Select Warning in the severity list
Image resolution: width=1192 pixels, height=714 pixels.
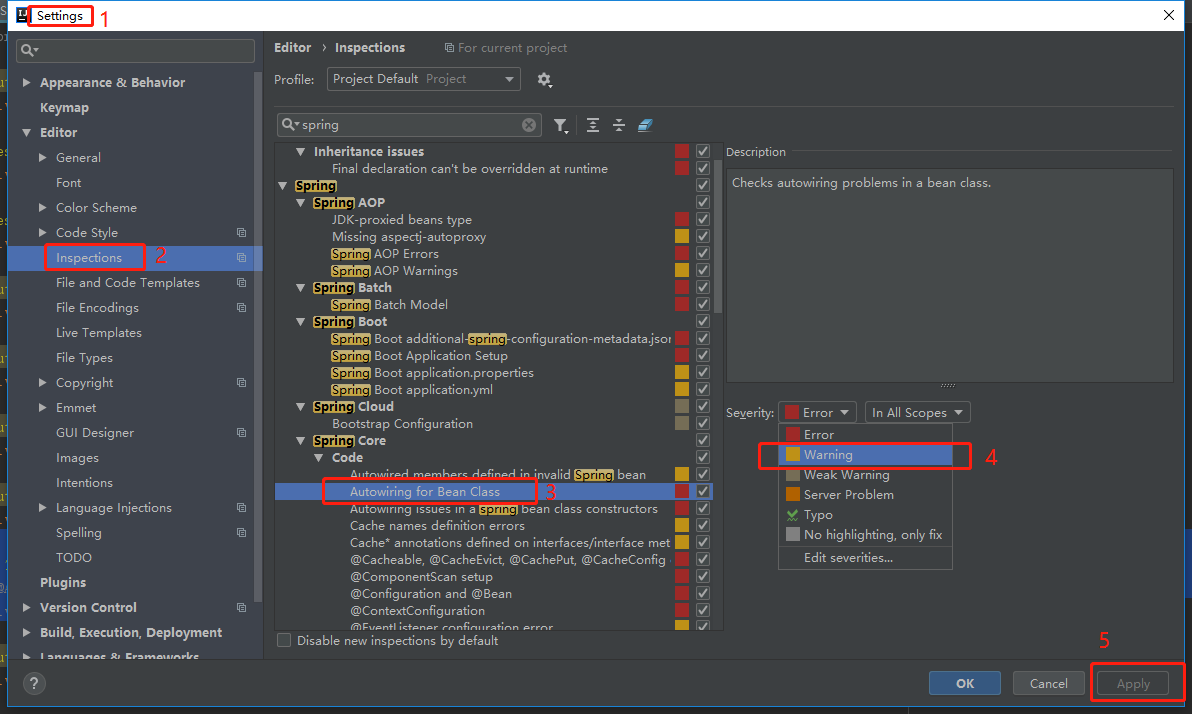coord(865,454)
